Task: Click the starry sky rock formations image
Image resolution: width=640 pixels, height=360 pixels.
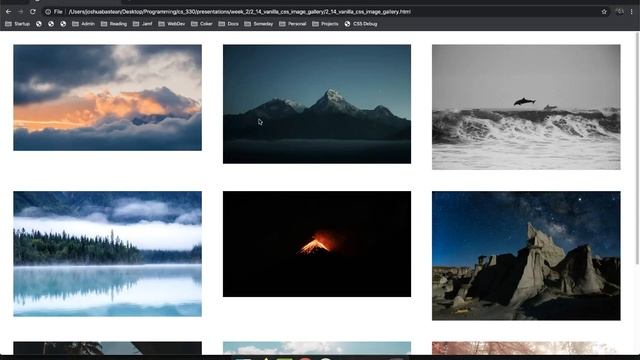Action: pyautogui.click(x=526, y=256)
